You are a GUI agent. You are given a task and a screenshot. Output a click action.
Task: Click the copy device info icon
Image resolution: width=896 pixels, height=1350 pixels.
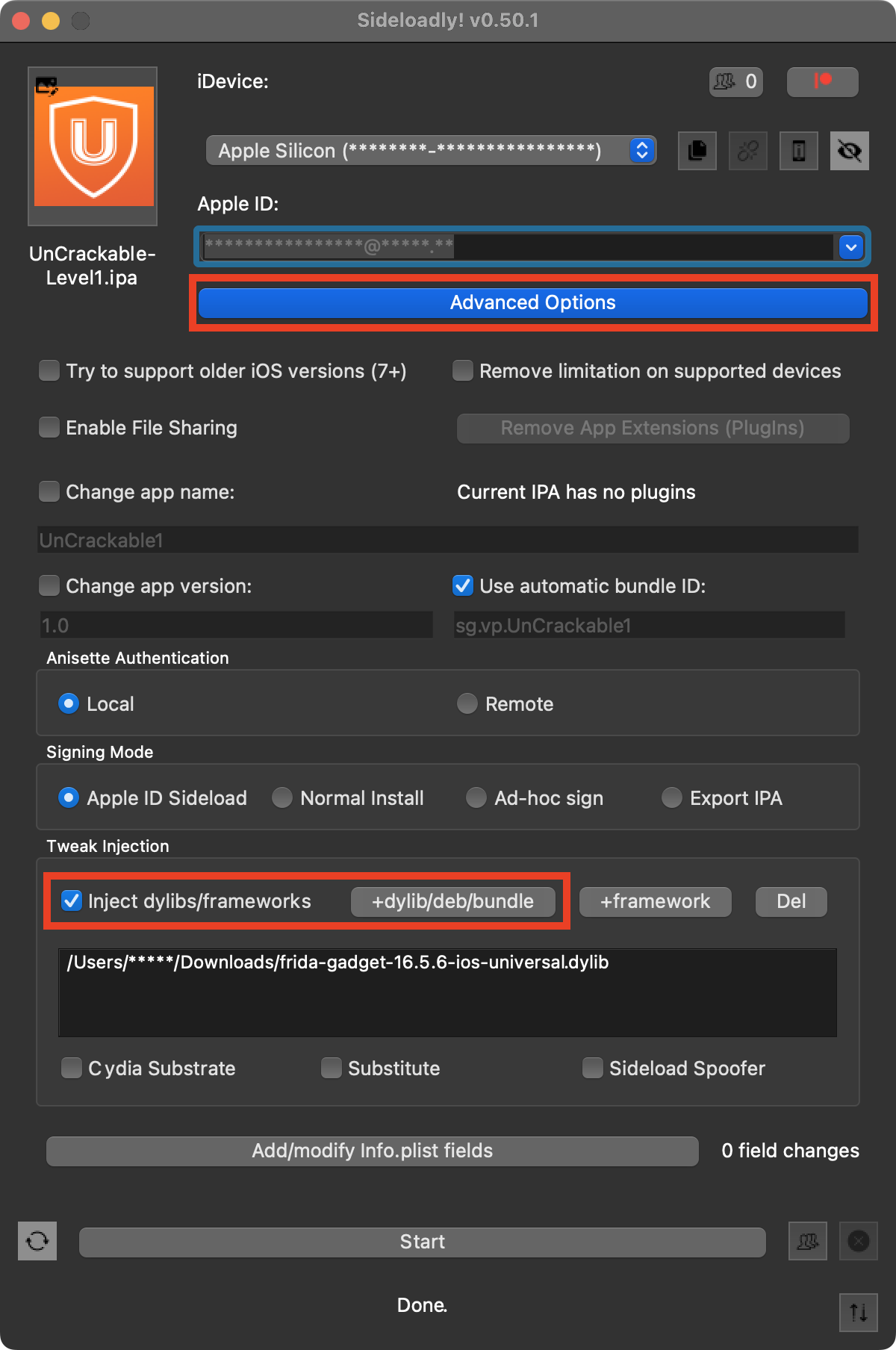pos(697,151)
